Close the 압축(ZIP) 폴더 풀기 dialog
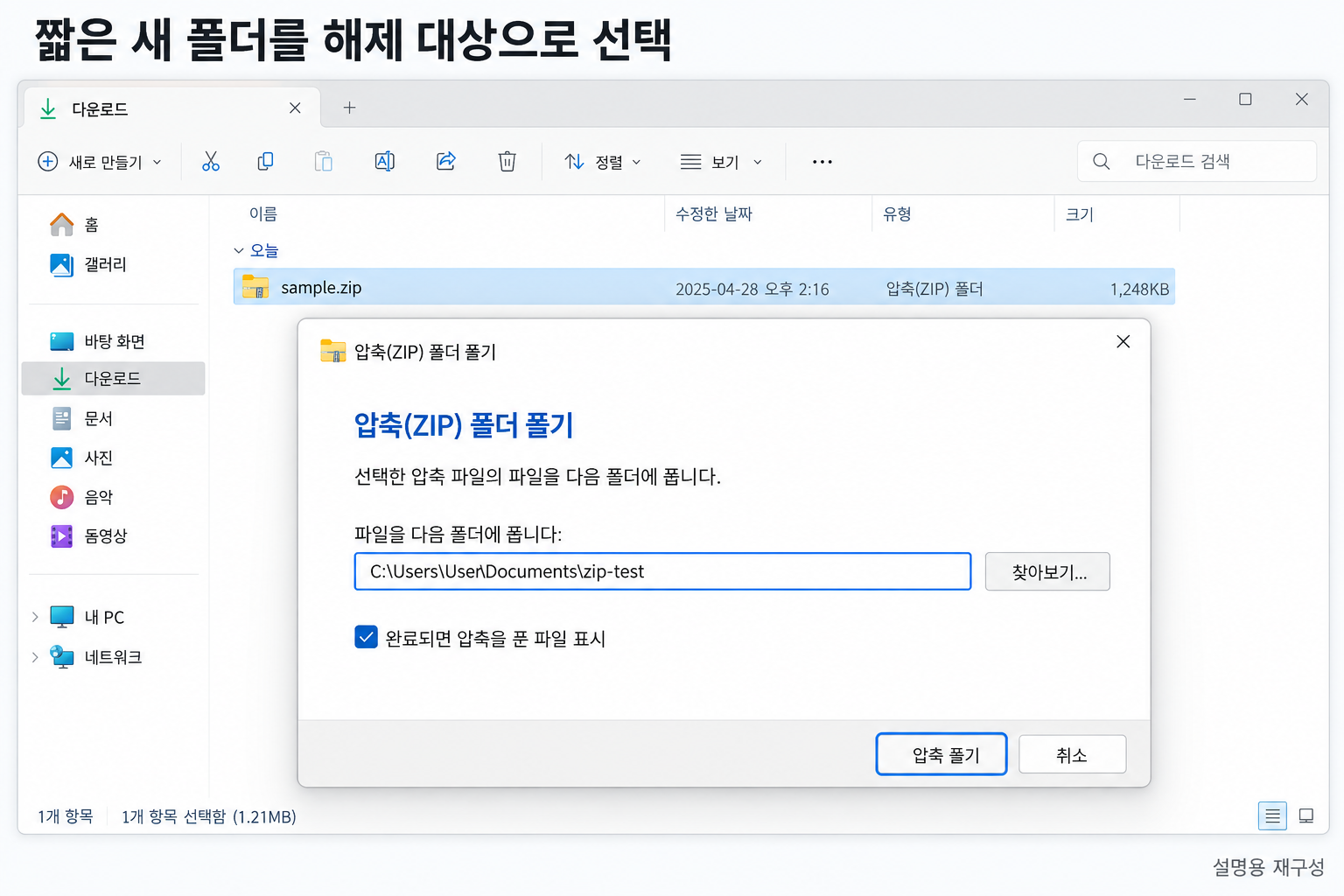1344x896 pixels. click(x=1123, y=341)
